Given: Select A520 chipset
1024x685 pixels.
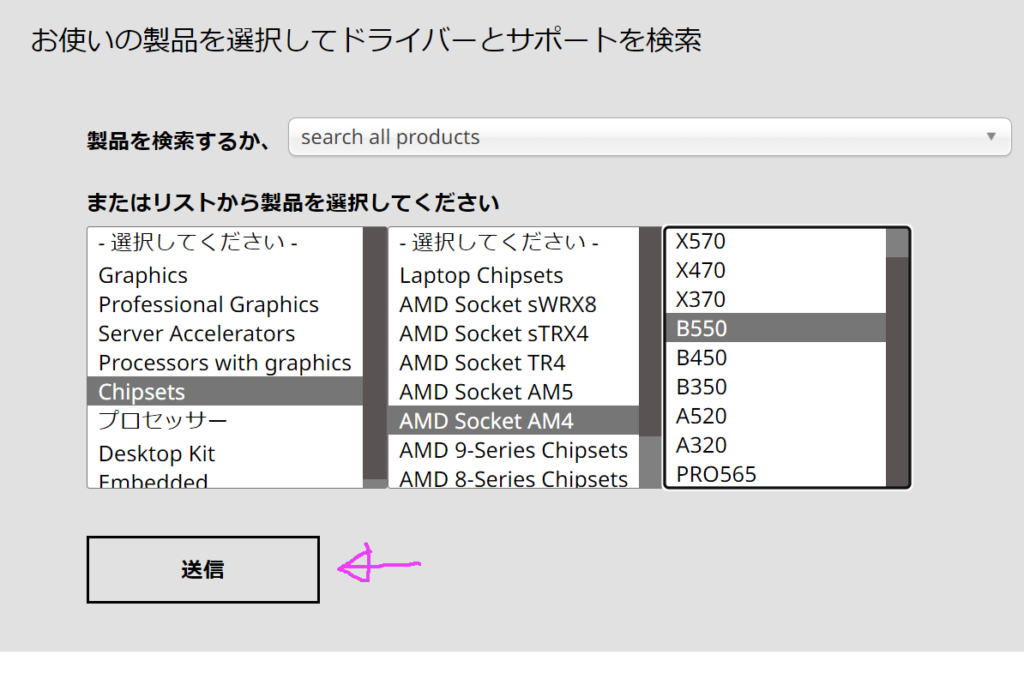Looking at the screenshot, I should [x=776, y=415].
